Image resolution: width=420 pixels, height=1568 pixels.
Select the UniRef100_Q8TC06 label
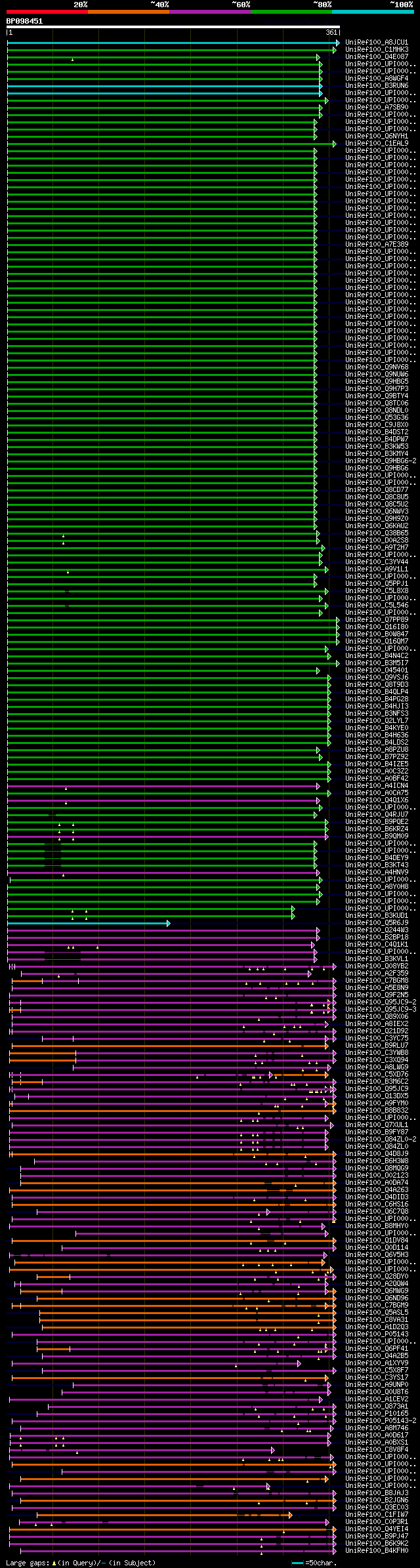click(377, 403)
